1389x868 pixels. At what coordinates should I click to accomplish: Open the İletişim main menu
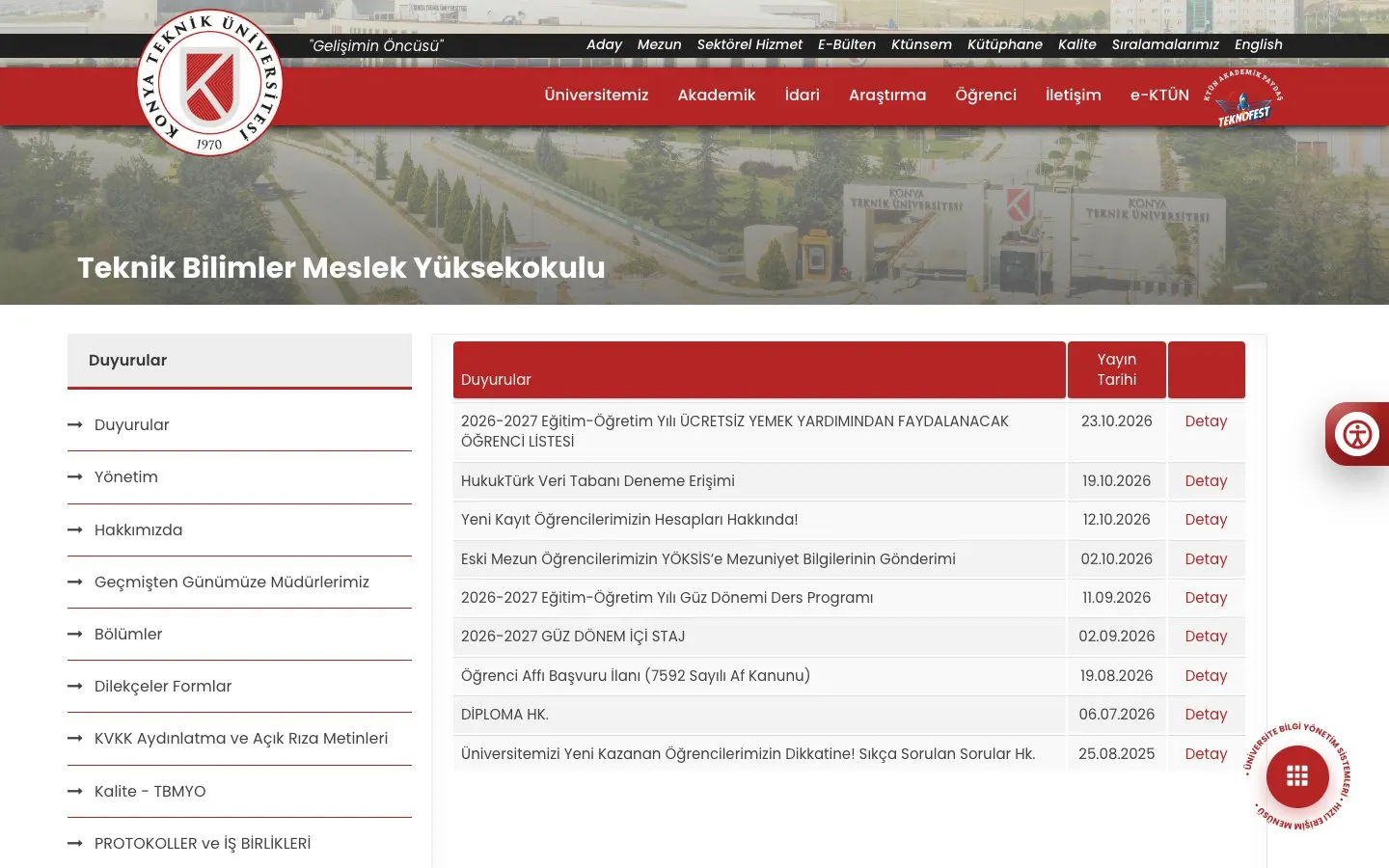(1074, 95)
